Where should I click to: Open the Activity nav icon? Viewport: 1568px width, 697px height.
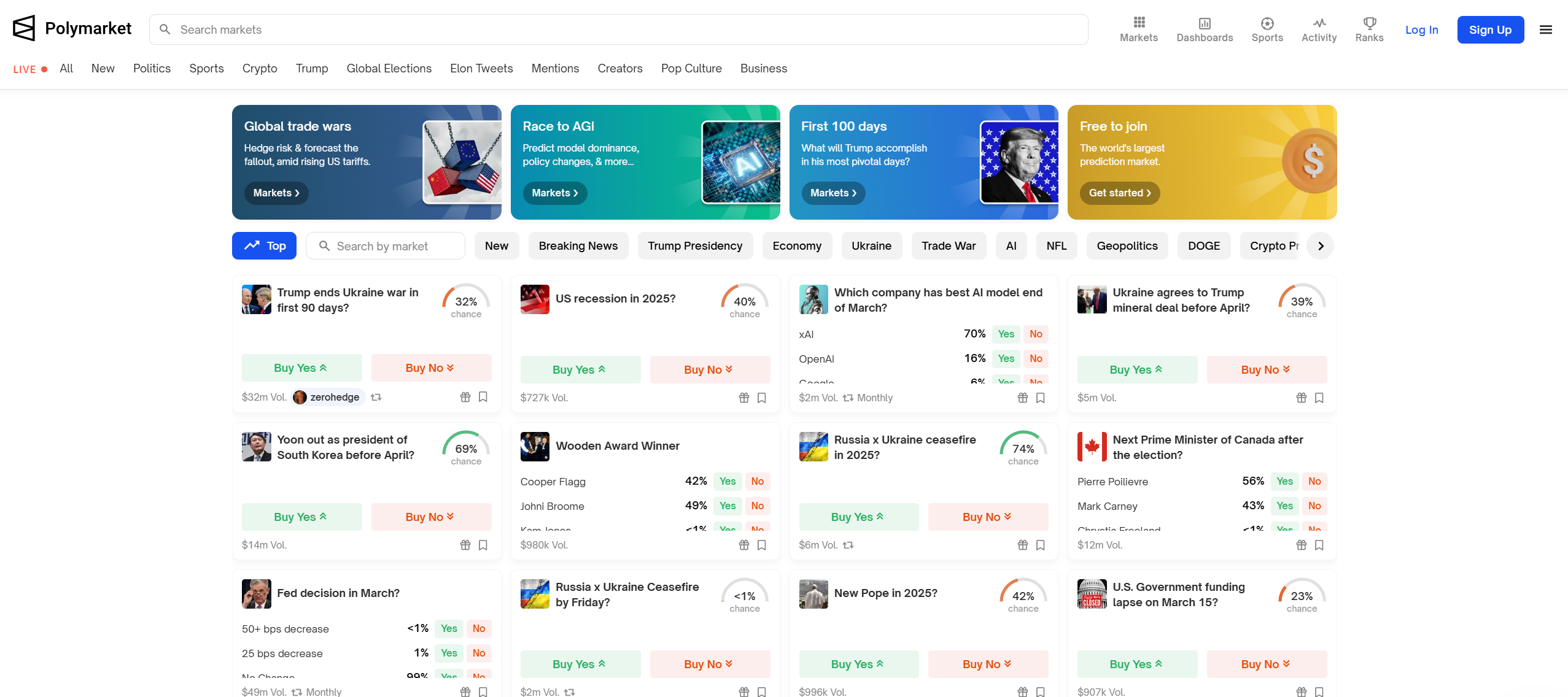click(1319, 29)
